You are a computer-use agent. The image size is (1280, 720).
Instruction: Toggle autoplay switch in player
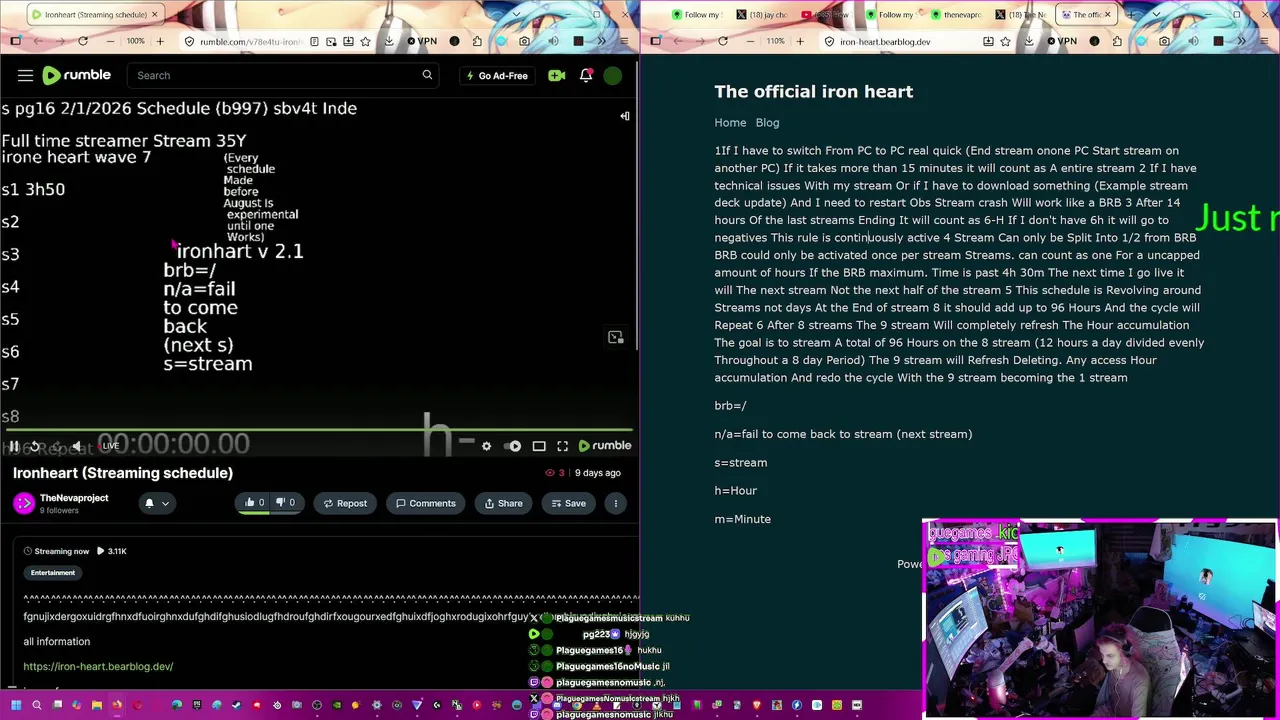click(514, 446)
